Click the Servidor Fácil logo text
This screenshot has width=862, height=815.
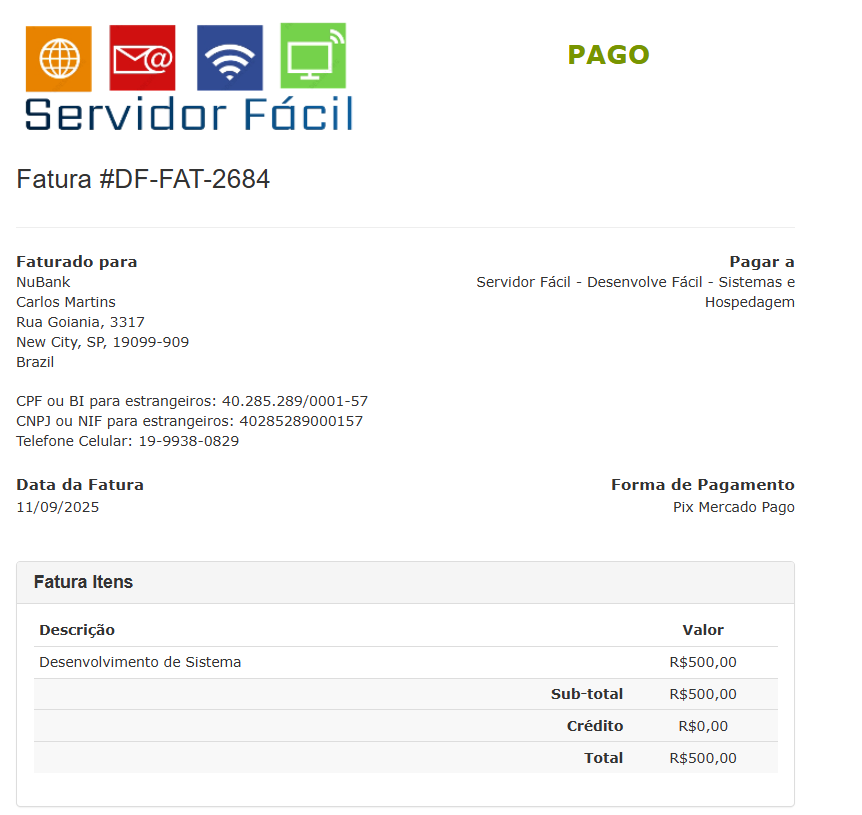(189, 114)
